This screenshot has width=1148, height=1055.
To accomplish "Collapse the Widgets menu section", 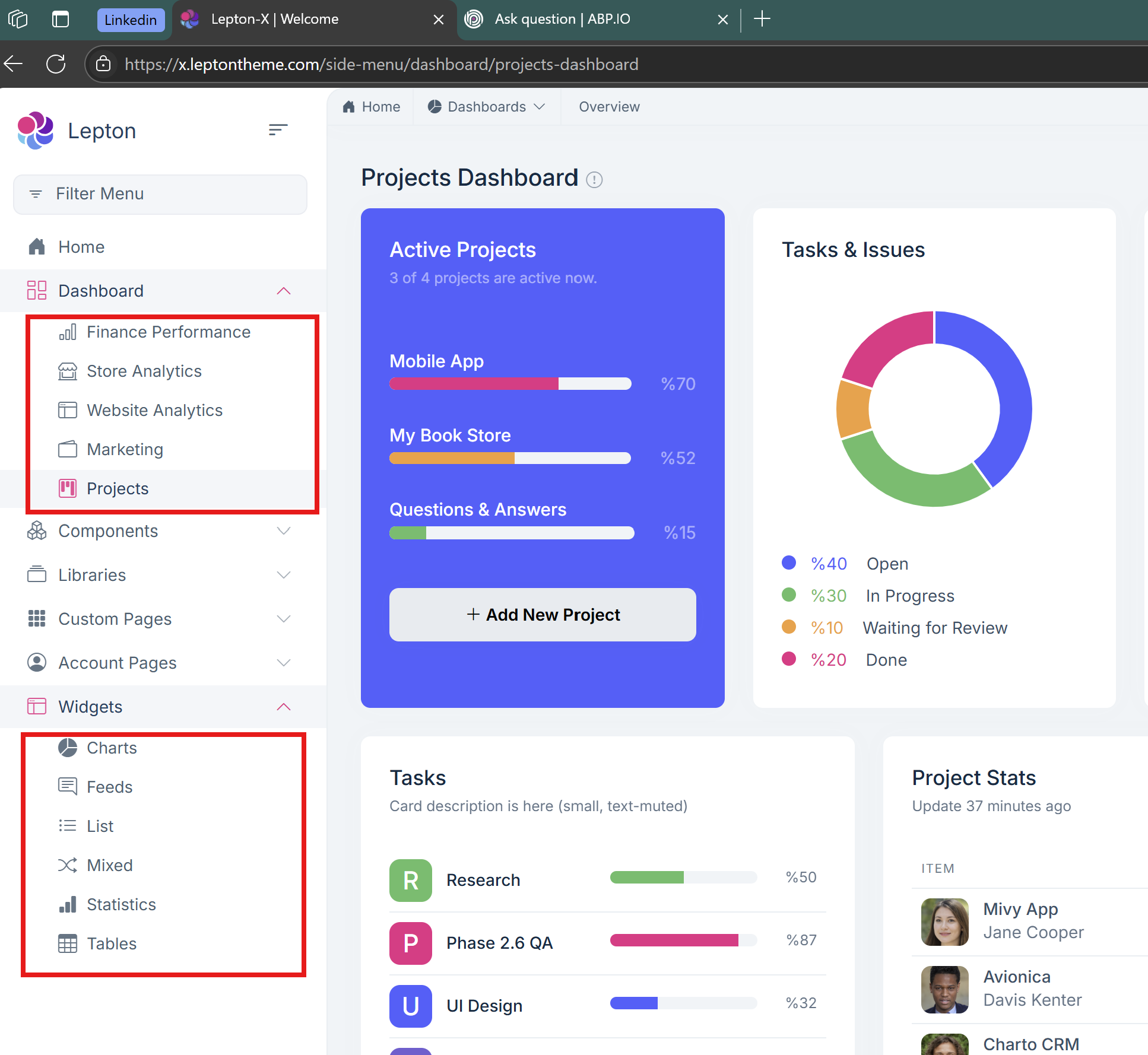I will [x=284, y=707].
